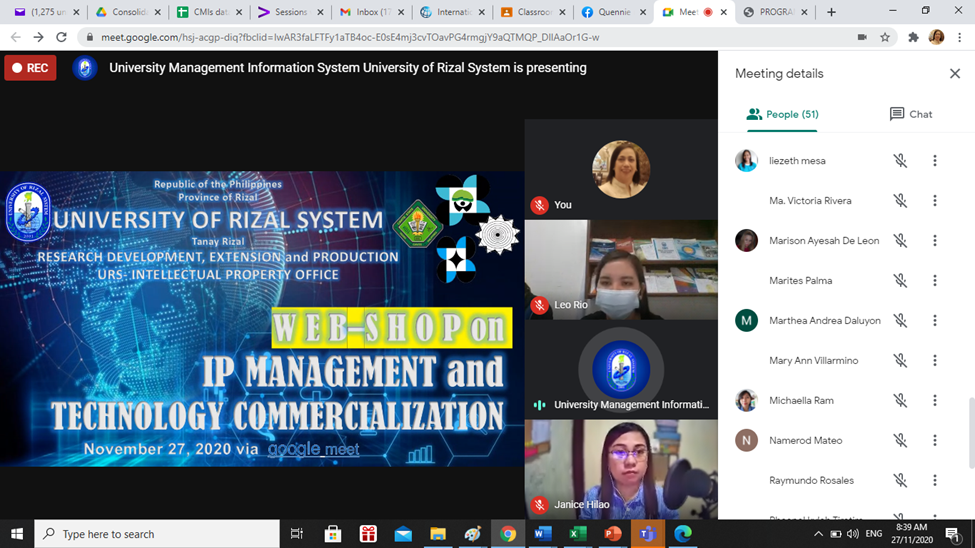
Task: Open more options for Mary Ann Villarmino
Action: tap(935, 360)
